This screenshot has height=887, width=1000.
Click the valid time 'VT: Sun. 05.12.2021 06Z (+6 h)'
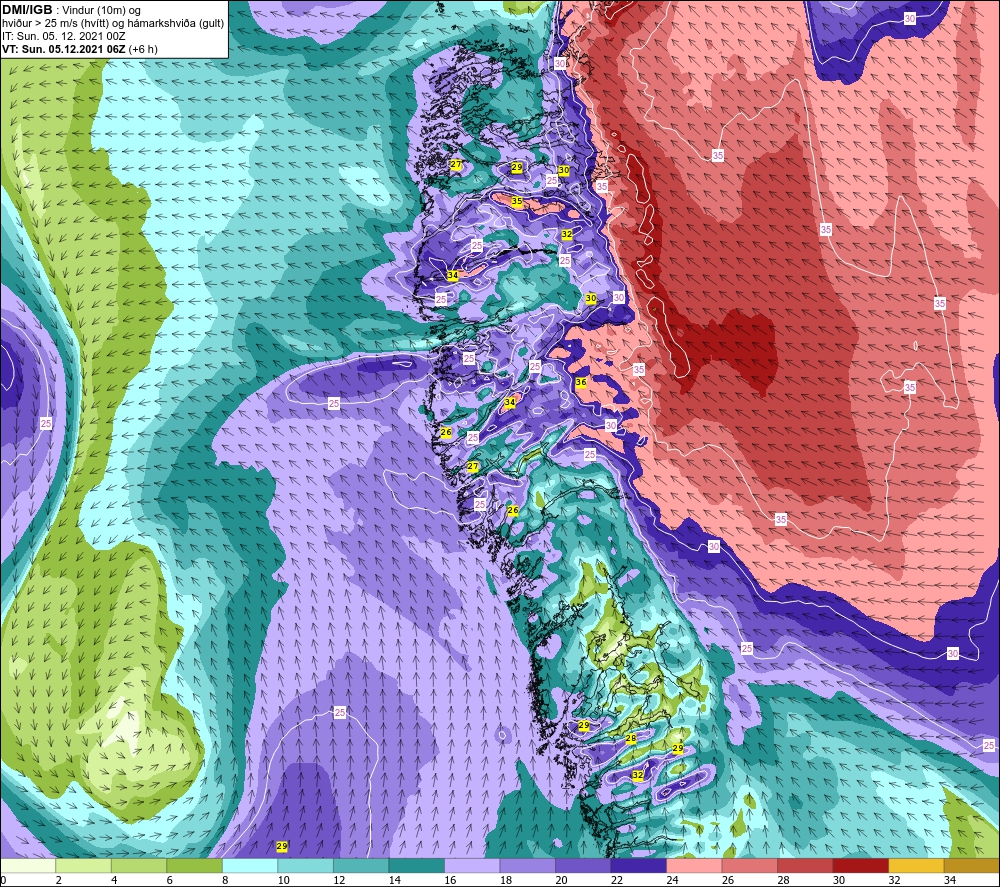(x=80, y=49)
